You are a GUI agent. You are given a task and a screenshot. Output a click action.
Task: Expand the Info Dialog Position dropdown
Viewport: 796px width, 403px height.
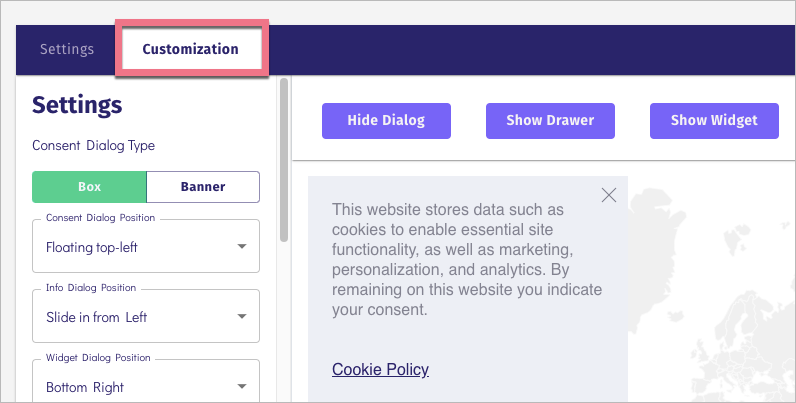click(x=146, y=317)
